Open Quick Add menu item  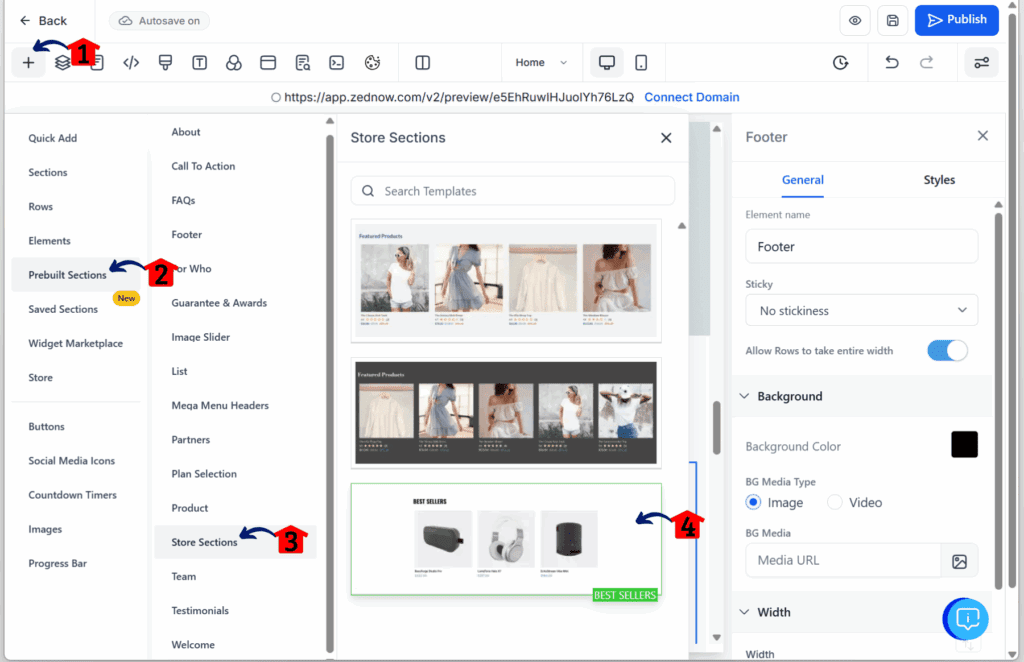tap(52, 138)
